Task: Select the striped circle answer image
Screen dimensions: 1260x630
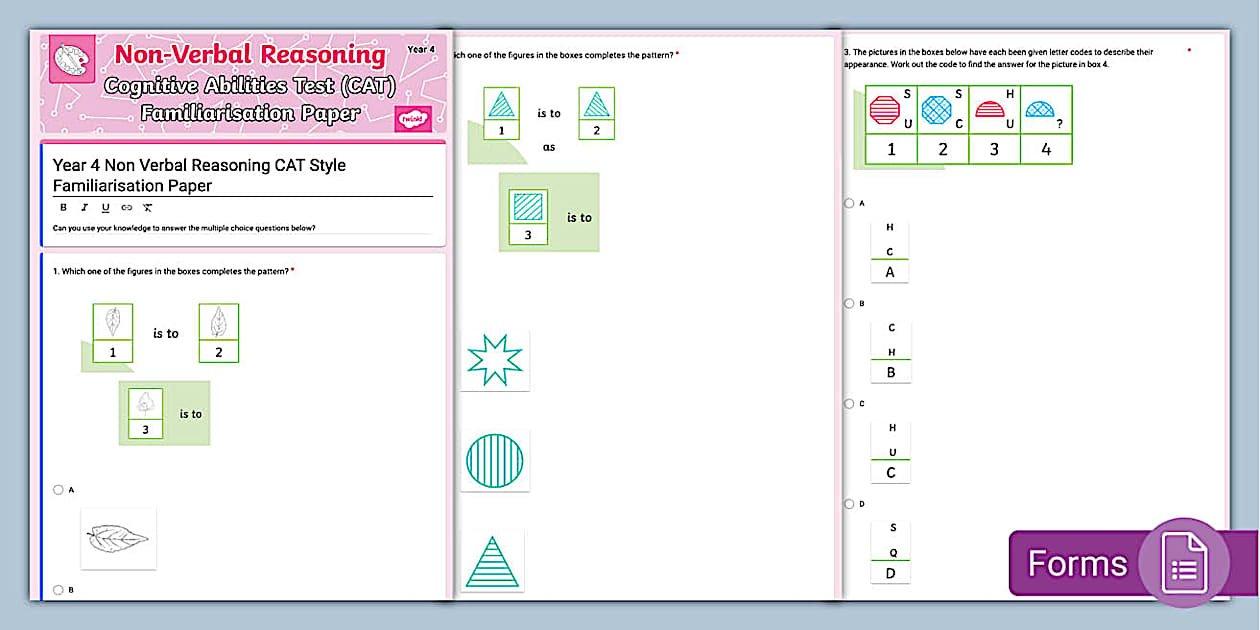Action: click(x=495, y=461)
